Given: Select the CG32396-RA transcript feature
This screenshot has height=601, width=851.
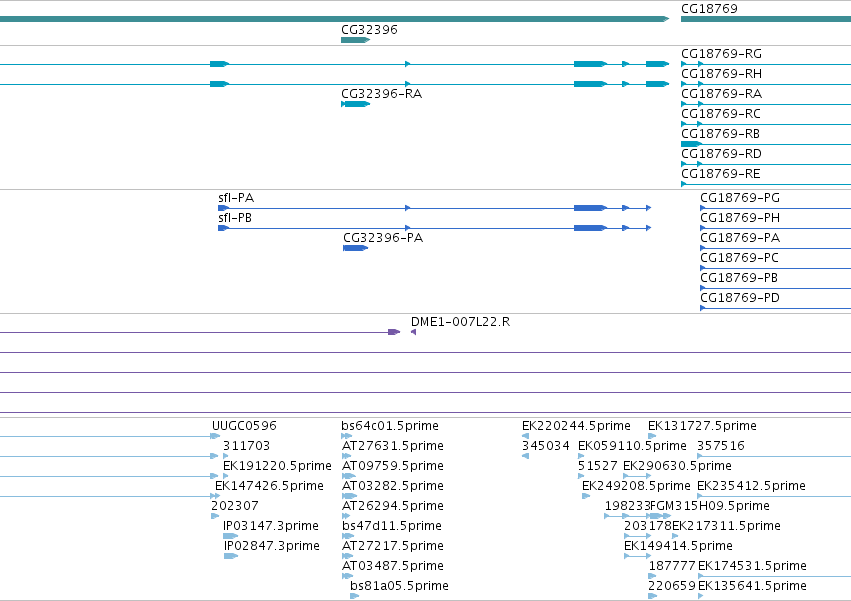Looking at the screenshot, I should pyautogui.click(x=355, y=104).
